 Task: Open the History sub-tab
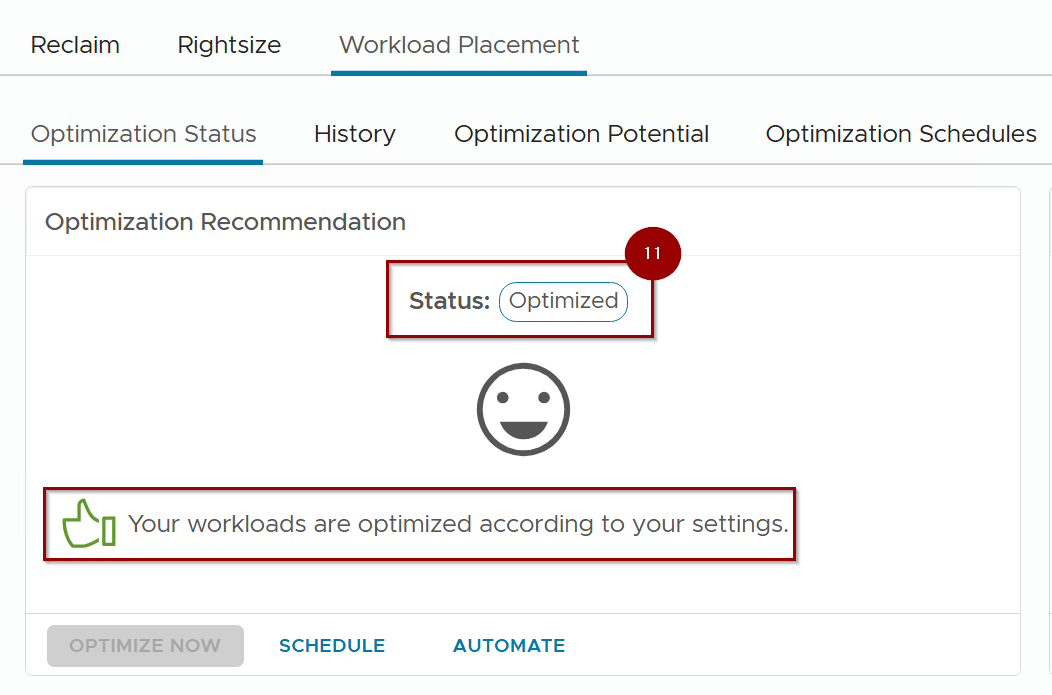tap(354, 134)
